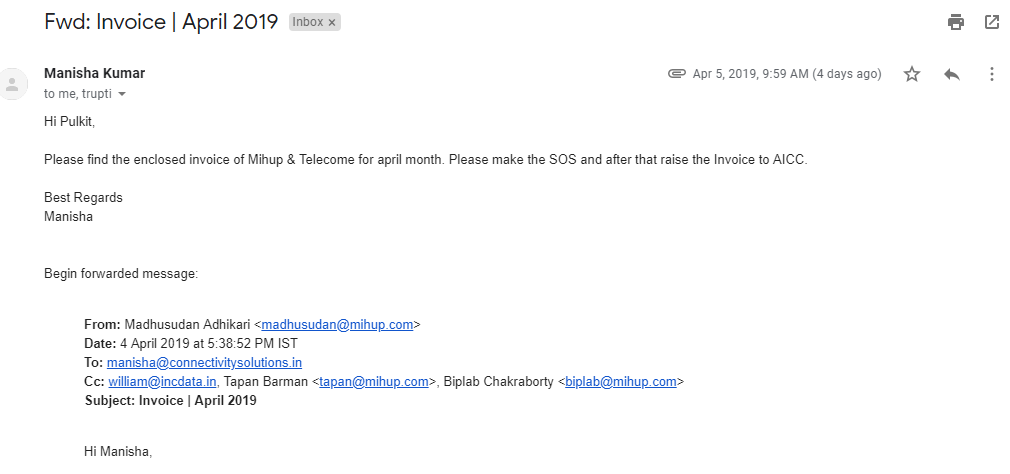Click the subject heading 'Fwd: Invoice | April 2019'
1010x474 pixels.
click(161, 22)
